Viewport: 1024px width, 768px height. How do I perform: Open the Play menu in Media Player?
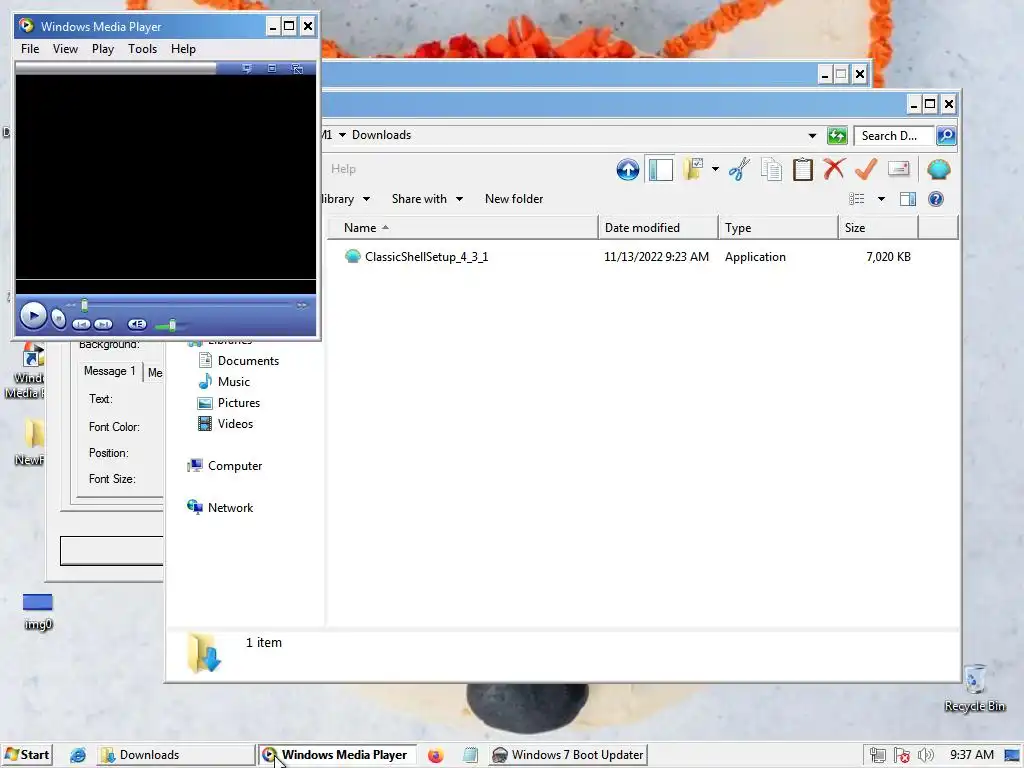point(103,49)
